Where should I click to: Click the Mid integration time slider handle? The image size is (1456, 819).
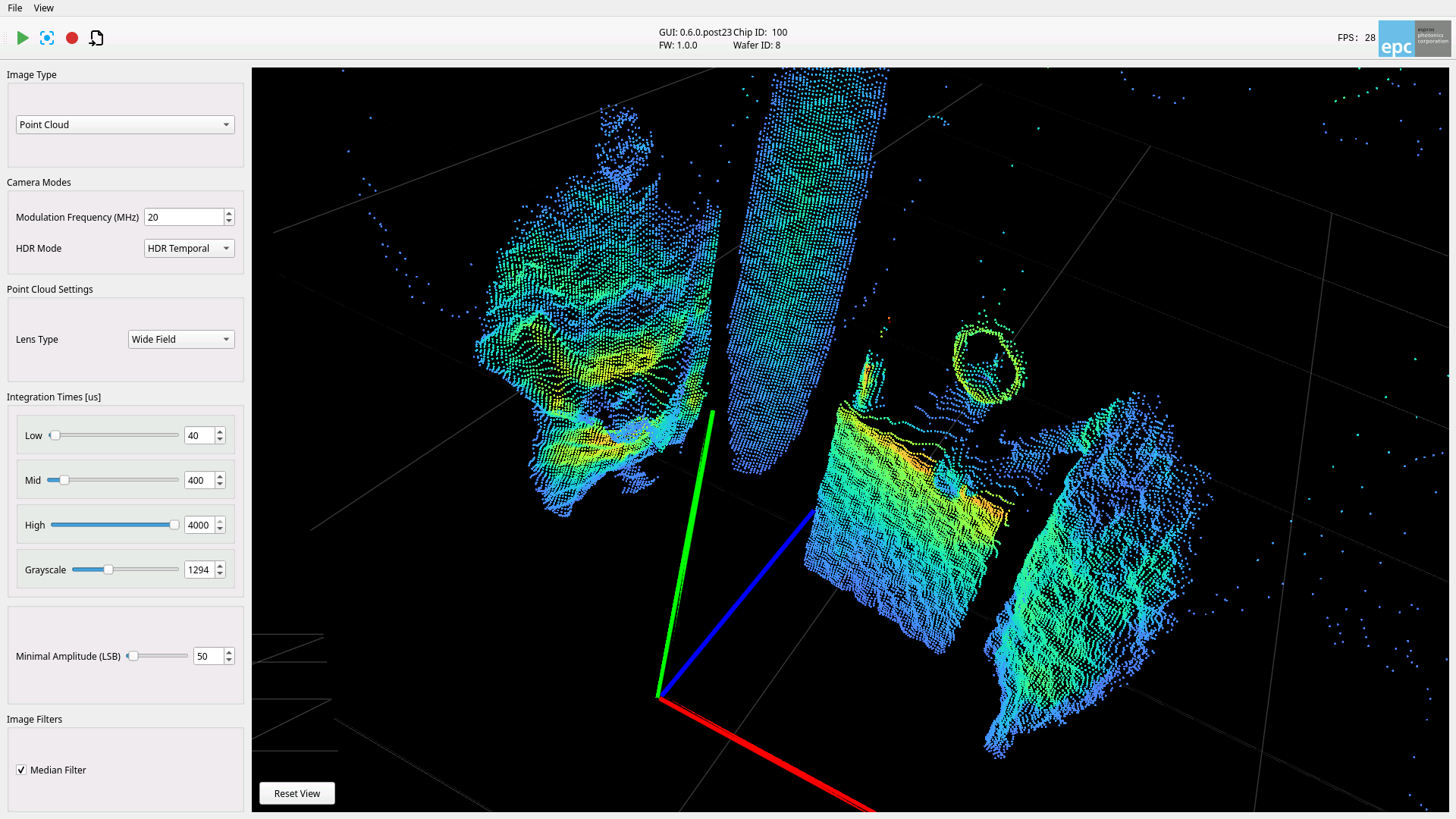pos(64,480)
